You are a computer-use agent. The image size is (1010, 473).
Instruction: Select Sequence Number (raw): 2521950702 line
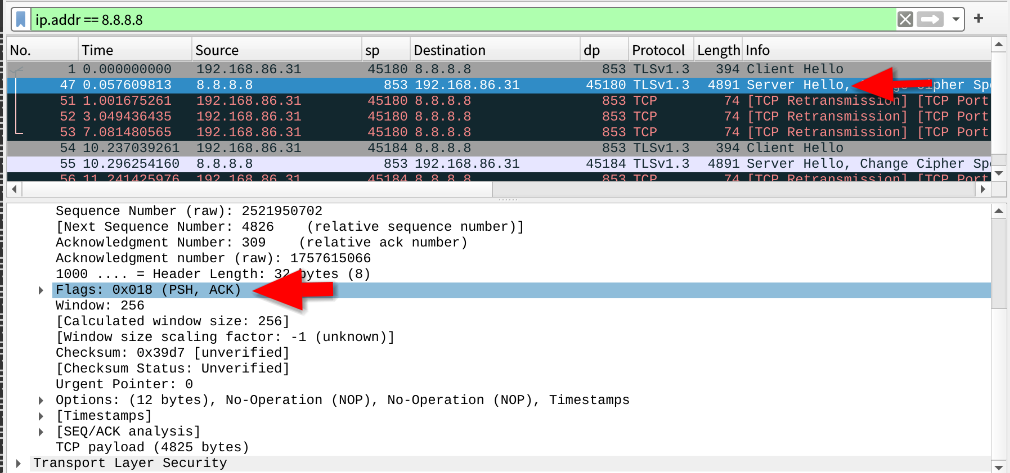coord(189,211)
